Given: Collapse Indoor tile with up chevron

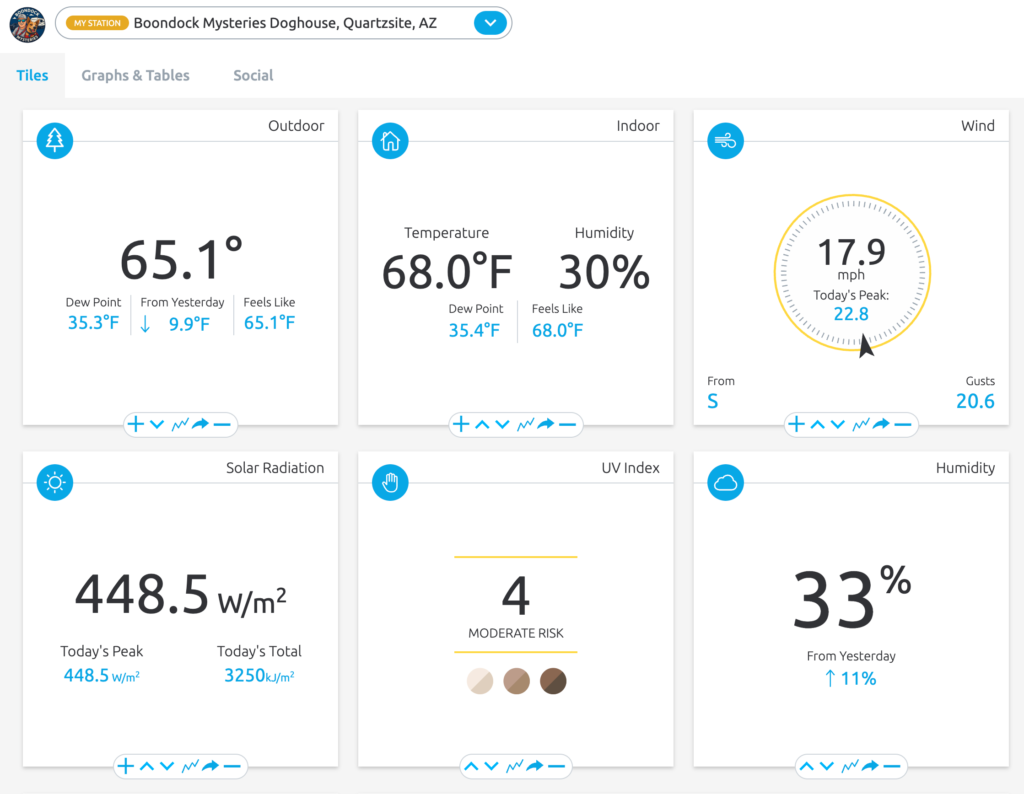Looking at the screenshot, I should 482,424.
